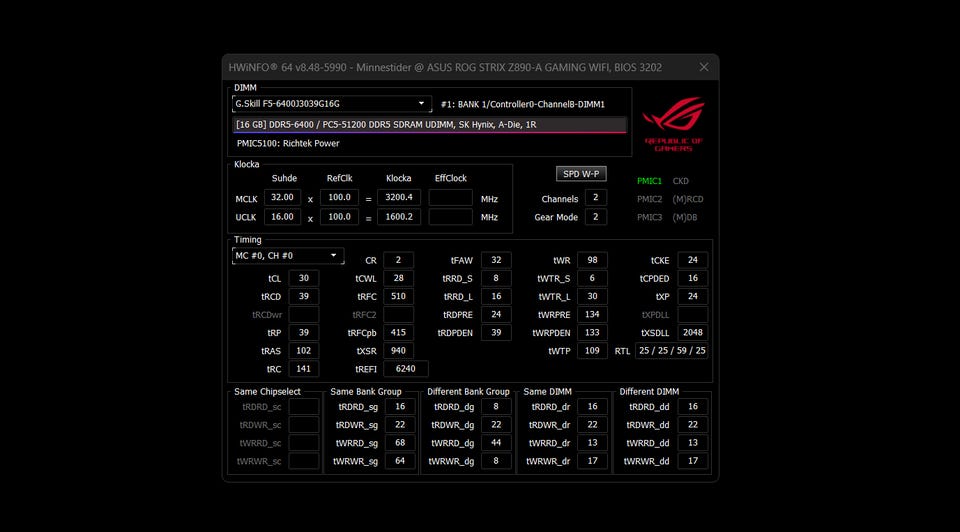Click the RTL value 25 / 25 / 59 / 25
Viewport: 960px width, 532px height.
click(x=672, y=351)
